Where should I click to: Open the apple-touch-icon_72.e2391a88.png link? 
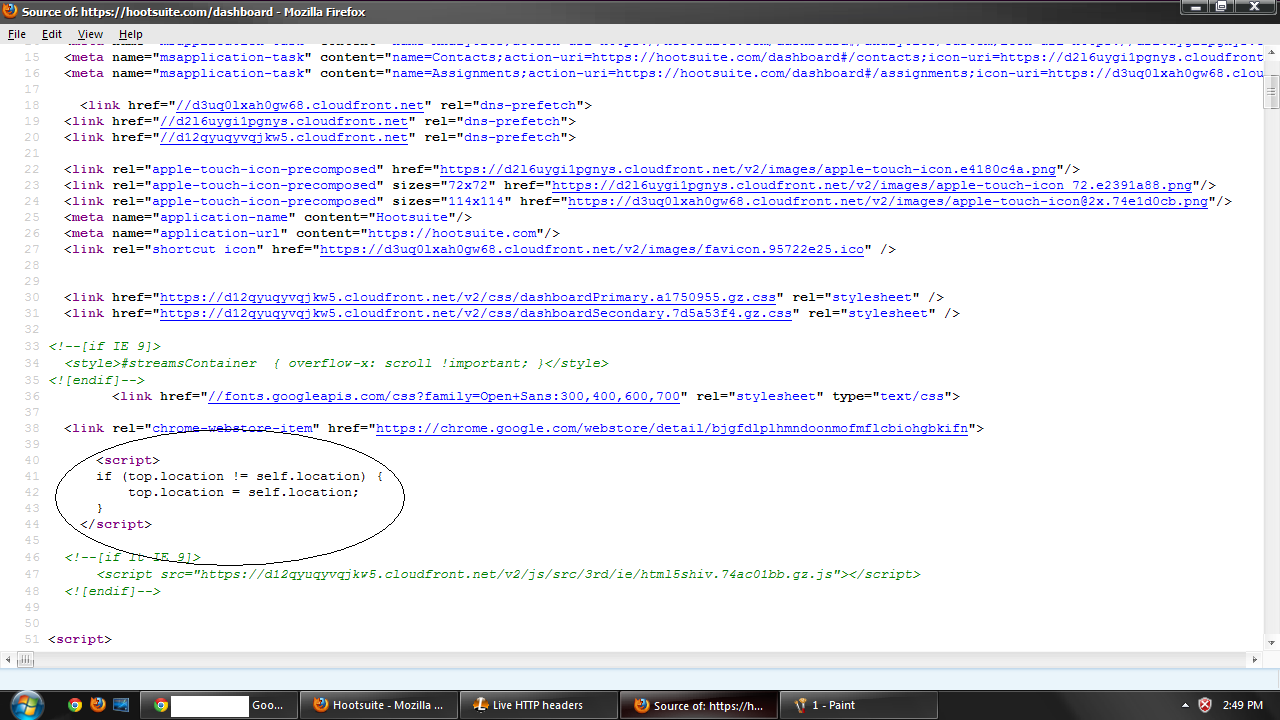coord(872,185)
